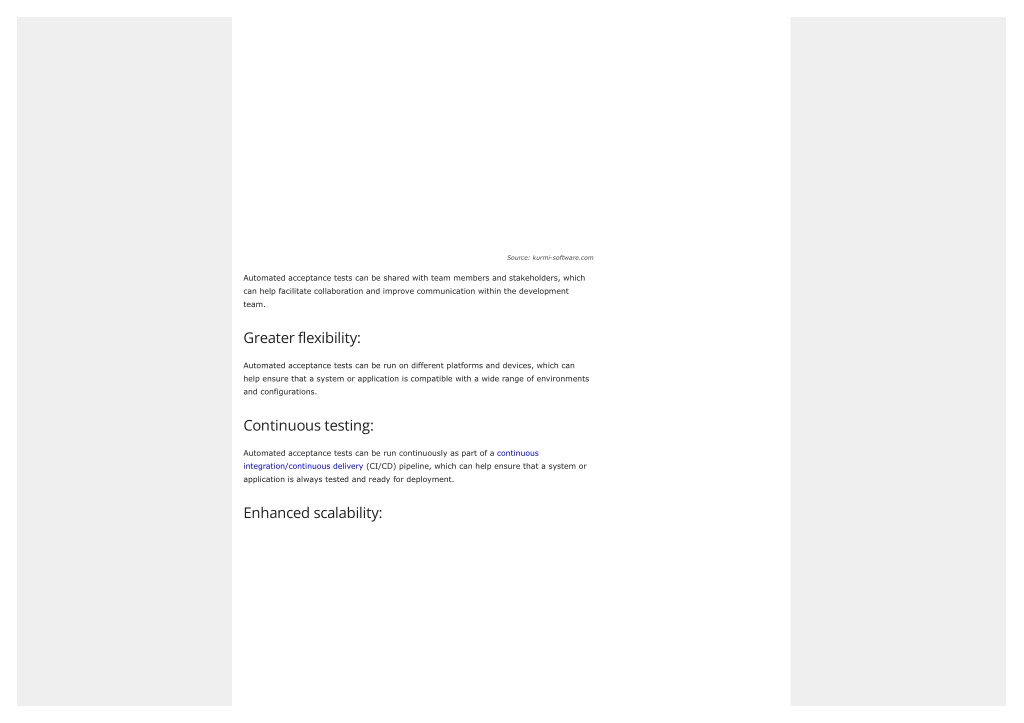Click the word 'team.' ending the first paragraph
The width and height of the screenshot is (1024, 723).
(255, 304)
